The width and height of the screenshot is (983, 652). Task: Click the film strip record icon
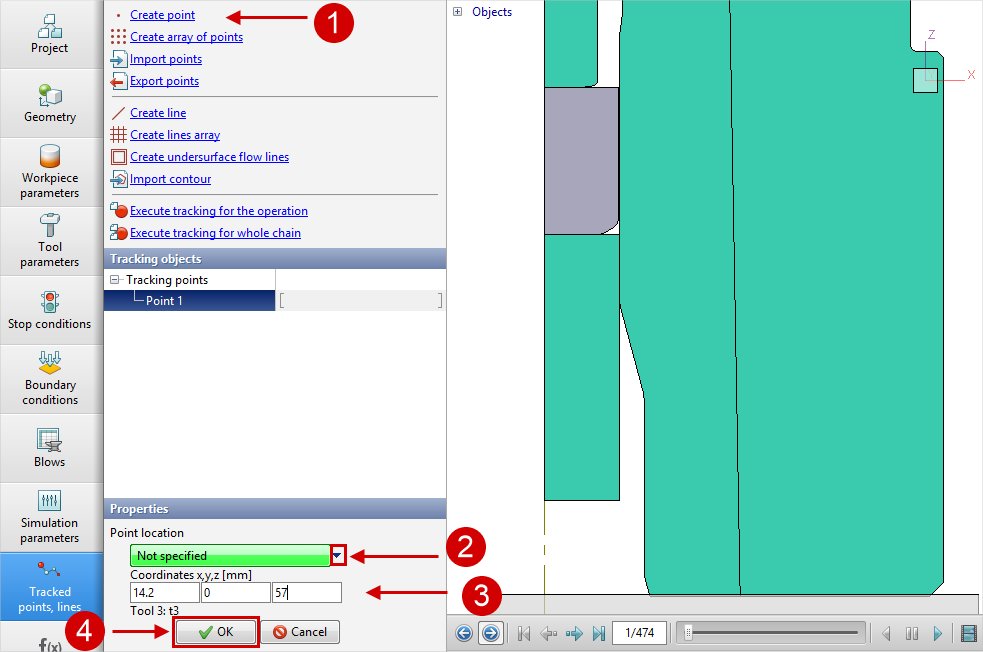tap(967, 633)
